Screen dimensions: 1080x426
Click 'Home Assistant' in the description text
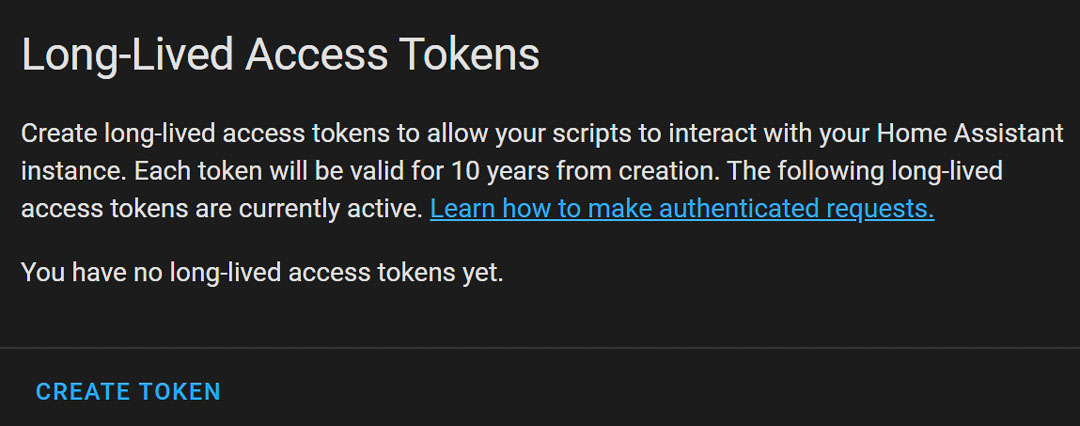coord(970,134)
